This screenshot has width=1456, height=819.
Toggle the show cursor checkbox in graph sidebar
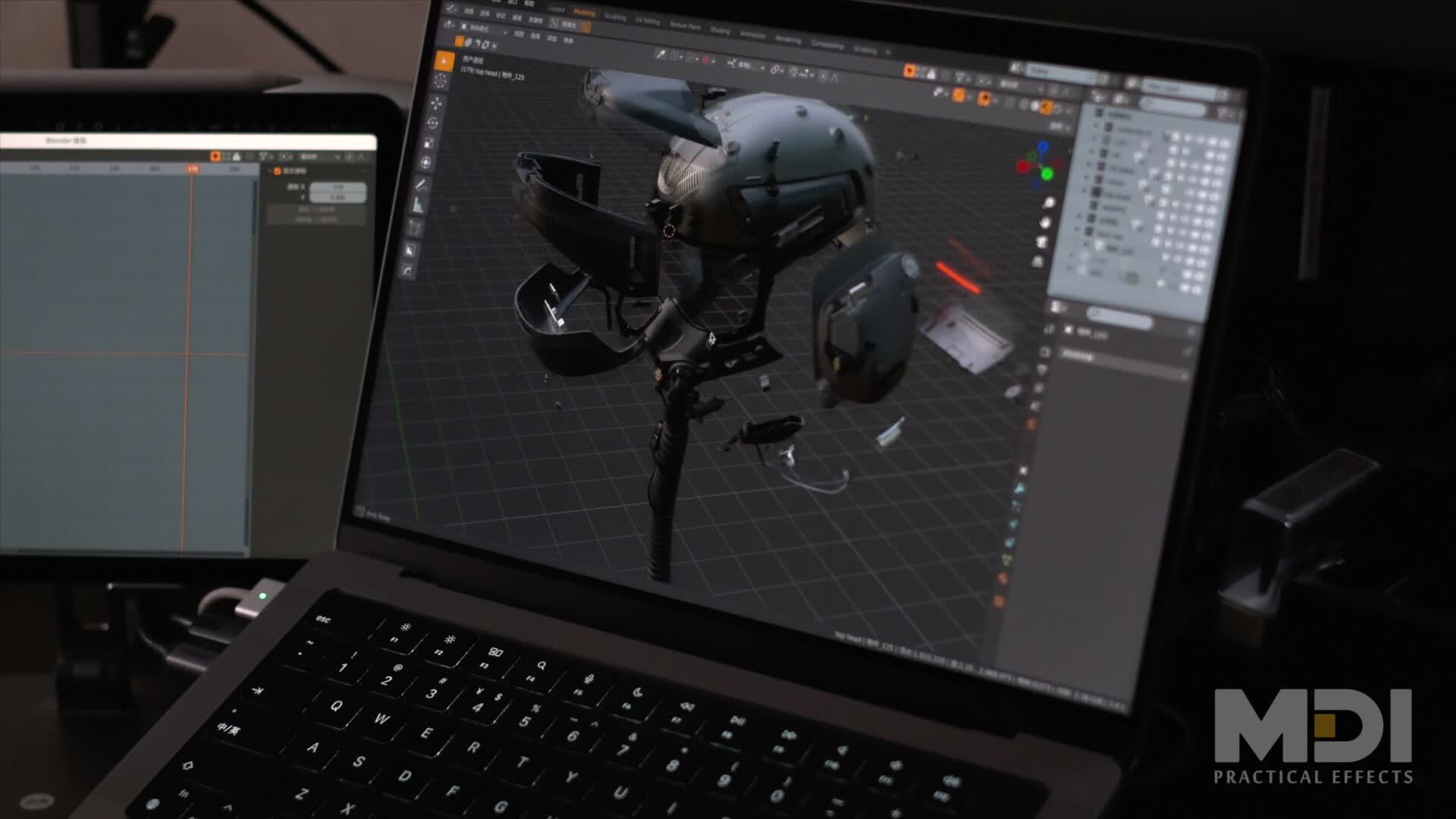pyautogui.click(x=278, y=171)
